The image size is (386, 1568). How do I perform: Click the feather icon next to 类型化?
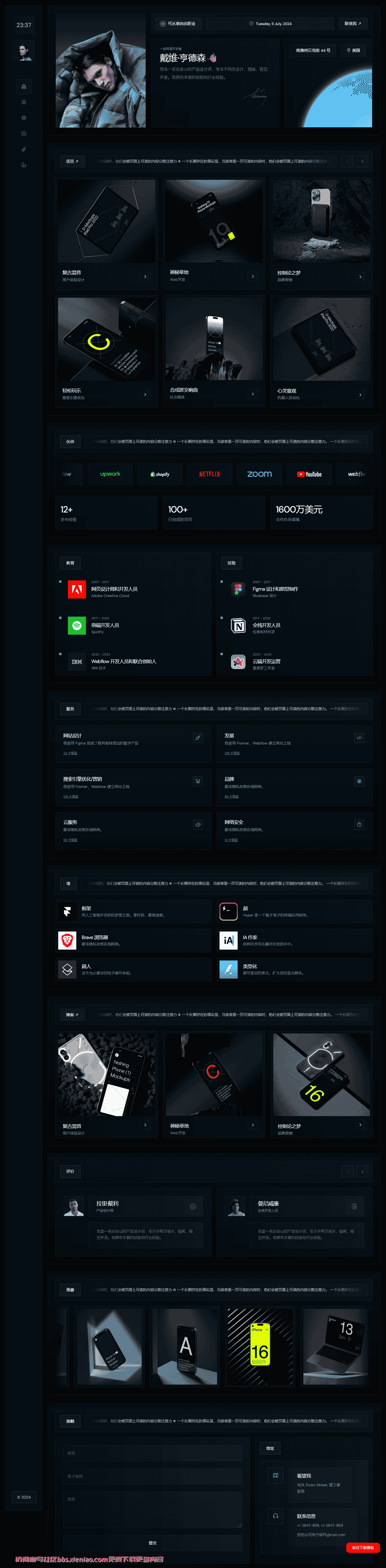pos(228,969)
